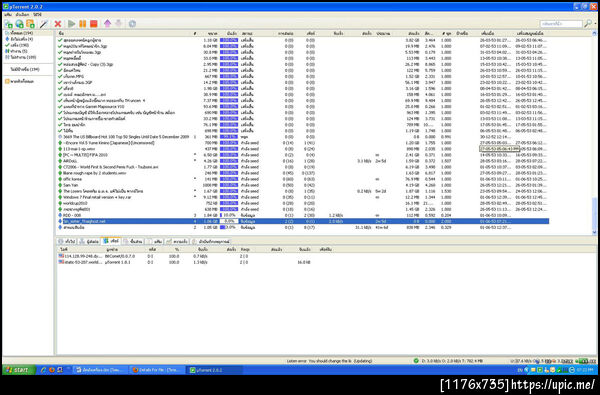The height and width of the screenshot is (395, 600).
Task: Switch to the Trackers tab
Action: point(89,242)
